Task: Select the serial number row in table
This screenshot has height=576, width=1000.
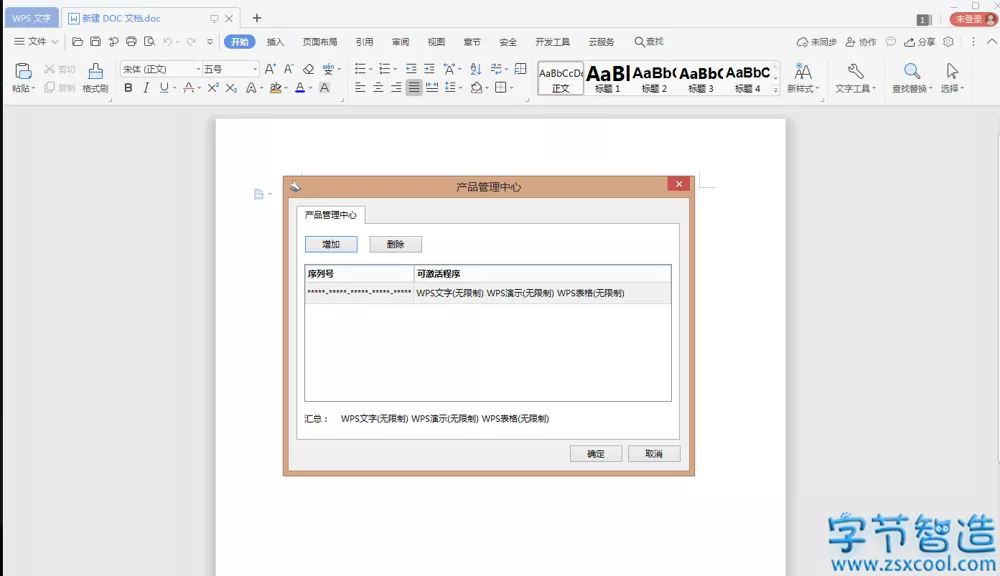Action: [488, 293]
